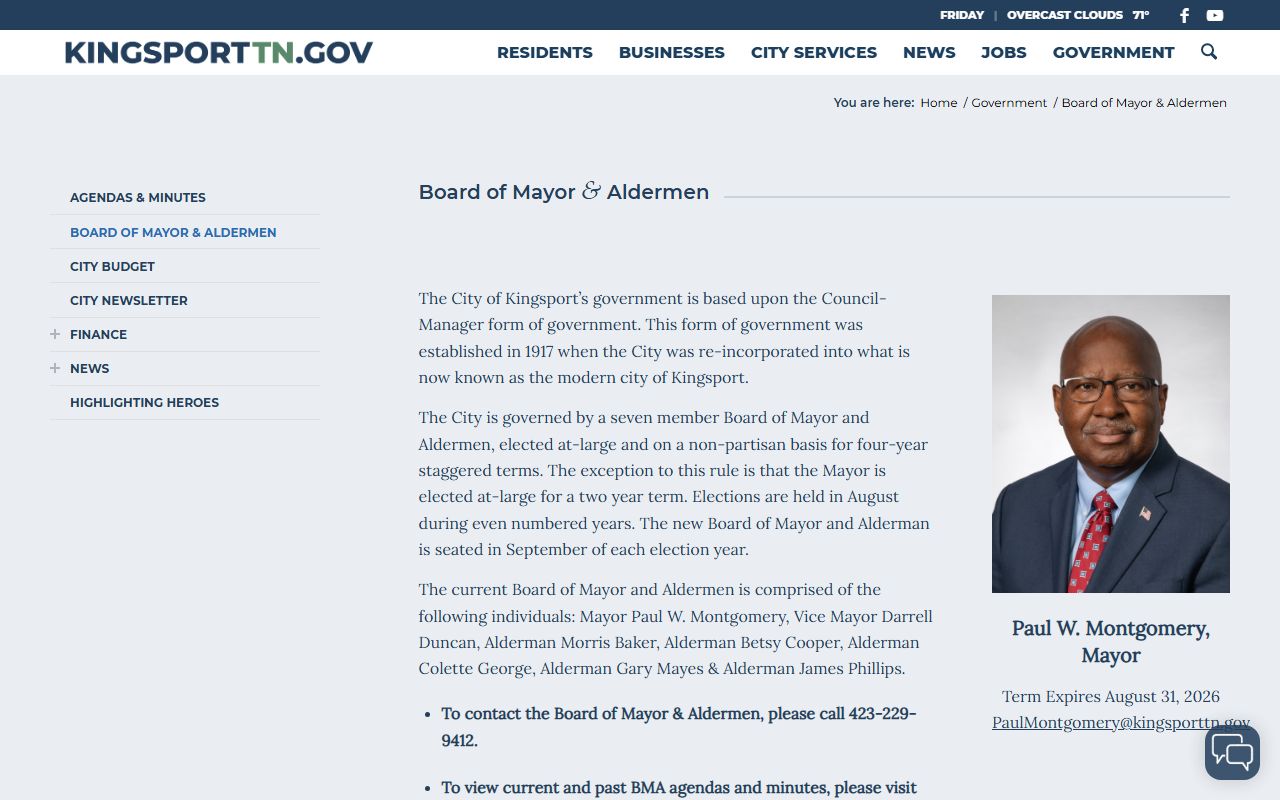The image size is (1280, 800).
Task: Click the Board of Mayor & Aldermen heading
Action: click(564, 192)
